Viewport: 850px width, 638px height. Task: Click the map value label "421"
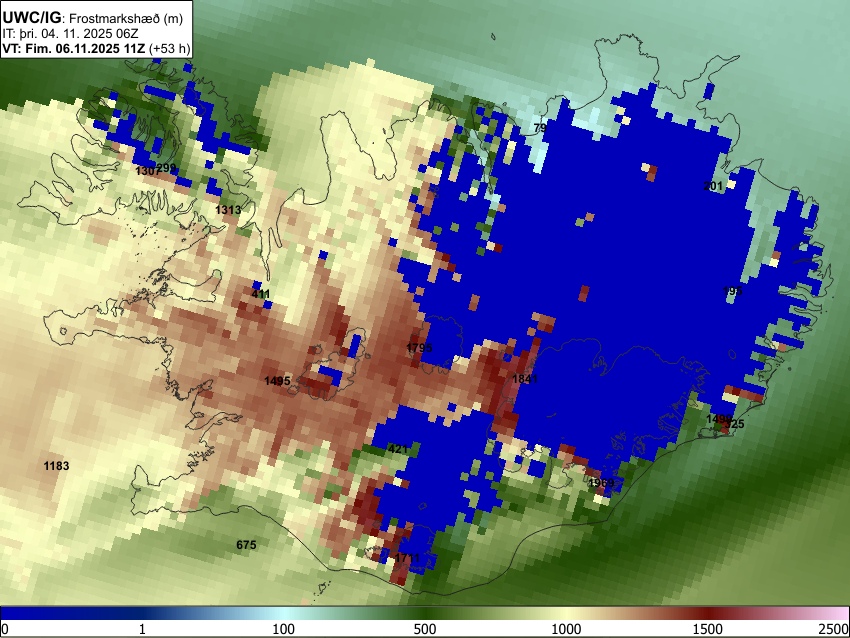[x=398, y=449]
